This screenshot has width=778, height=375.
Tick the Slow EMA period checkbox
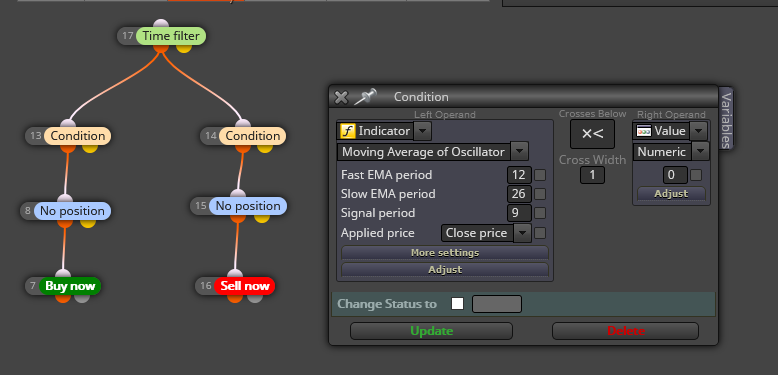[540, 194]
